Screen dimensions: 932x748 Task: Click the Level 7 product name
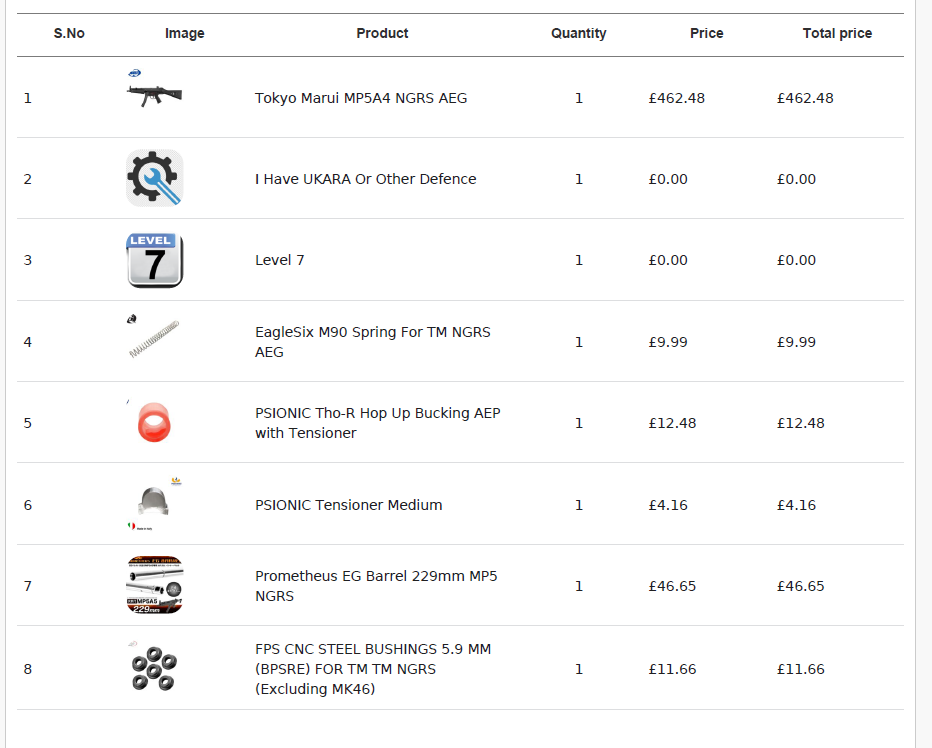280,260
